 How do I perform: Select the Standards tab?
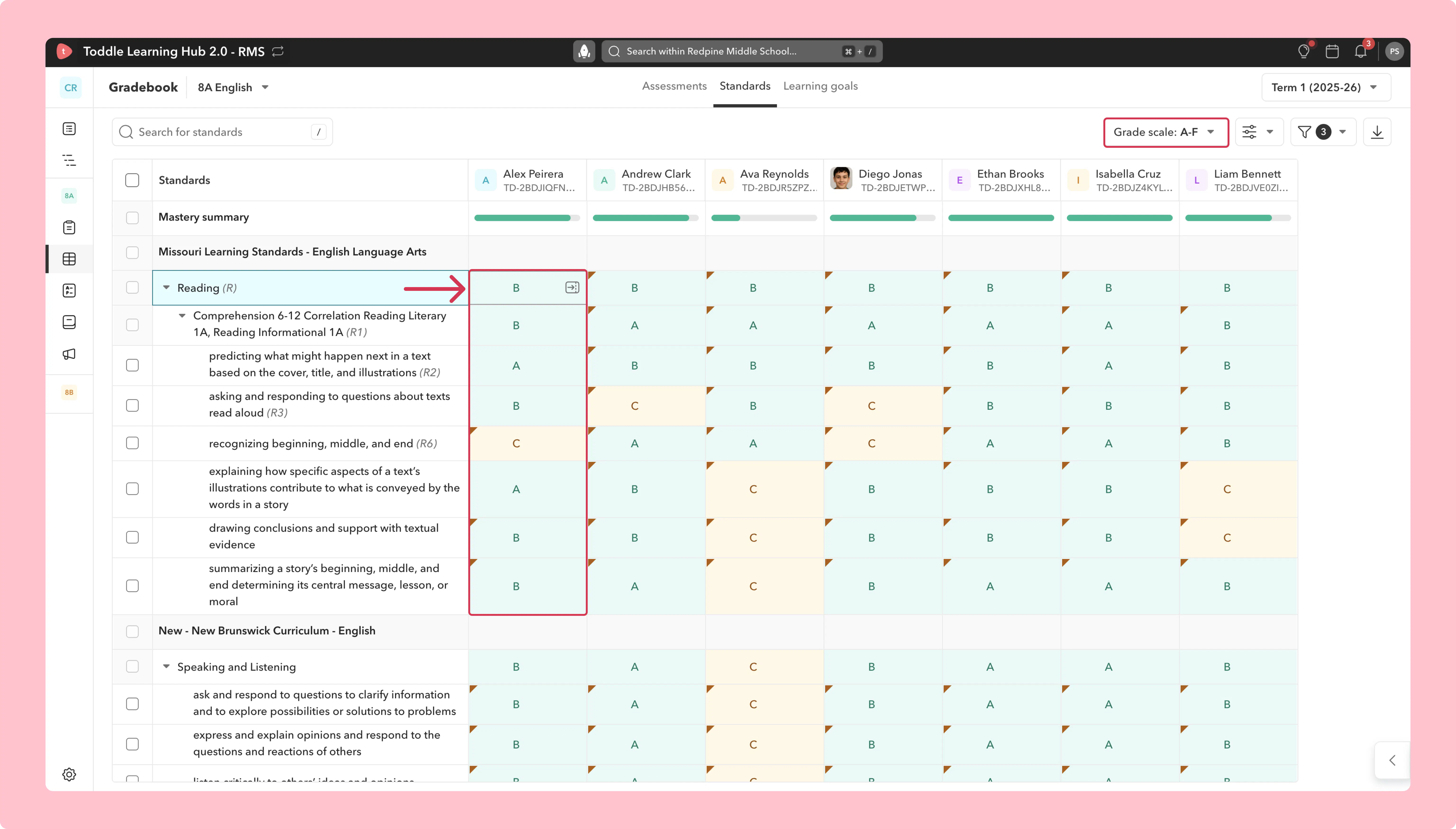pyautogui.click(x=745, y=86)
